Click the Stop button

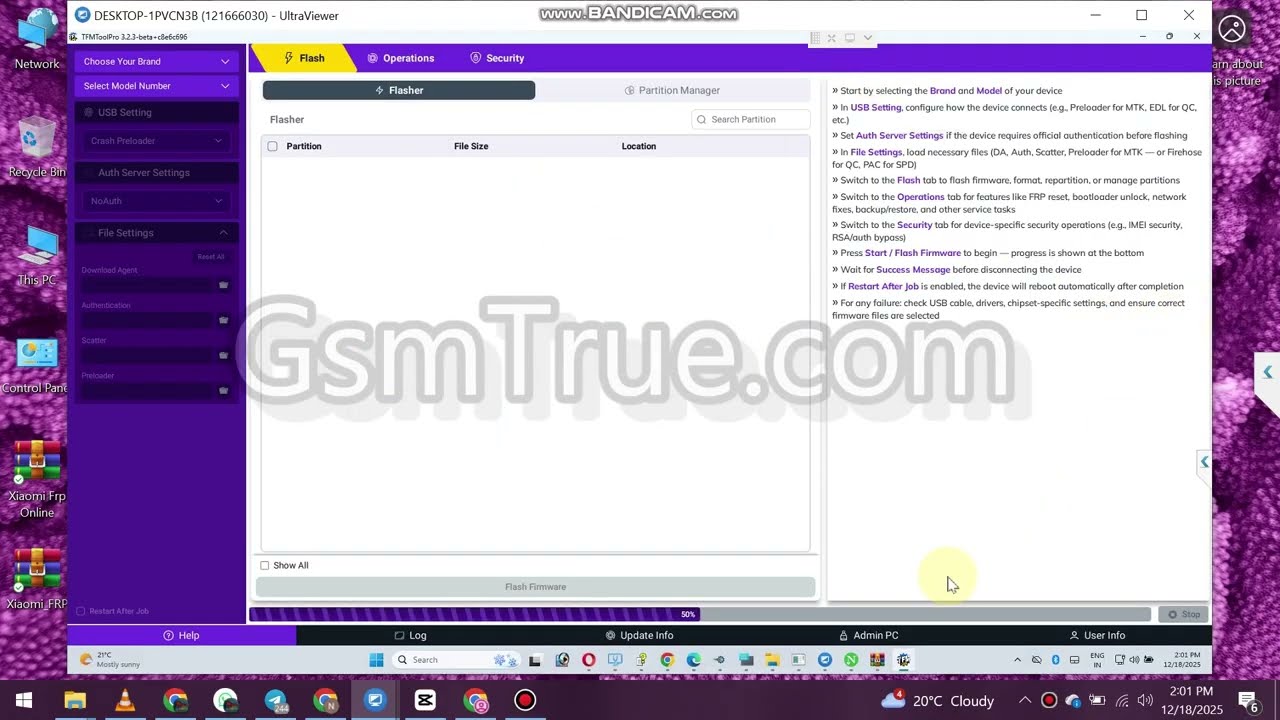coord(1184,614)
